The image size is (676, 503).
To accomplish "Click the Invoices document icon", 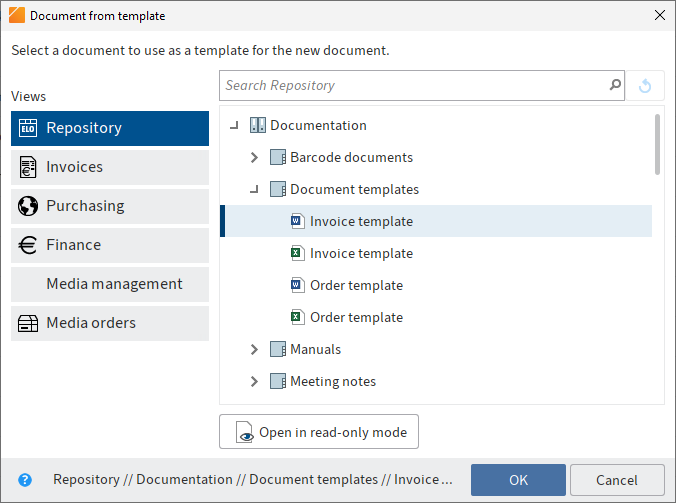I will [28, 167].
